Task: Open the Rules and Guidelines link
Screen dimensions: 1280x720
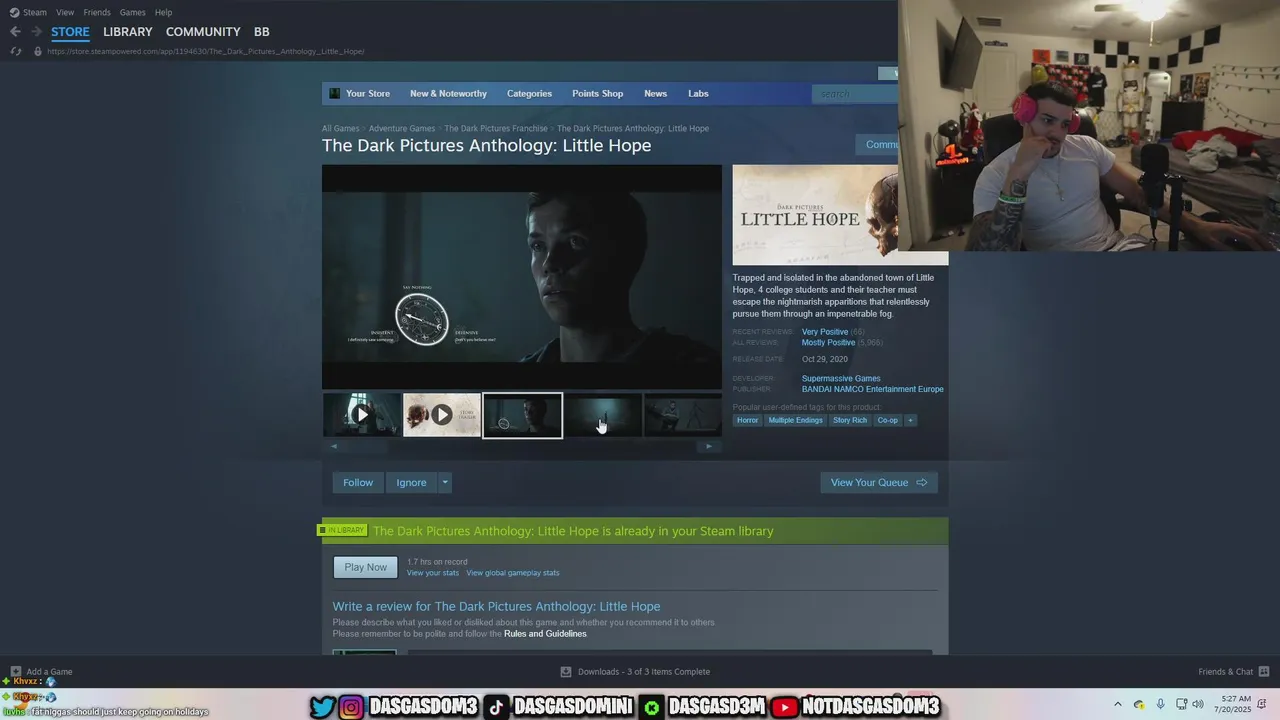Action: (x=545, y=634)
